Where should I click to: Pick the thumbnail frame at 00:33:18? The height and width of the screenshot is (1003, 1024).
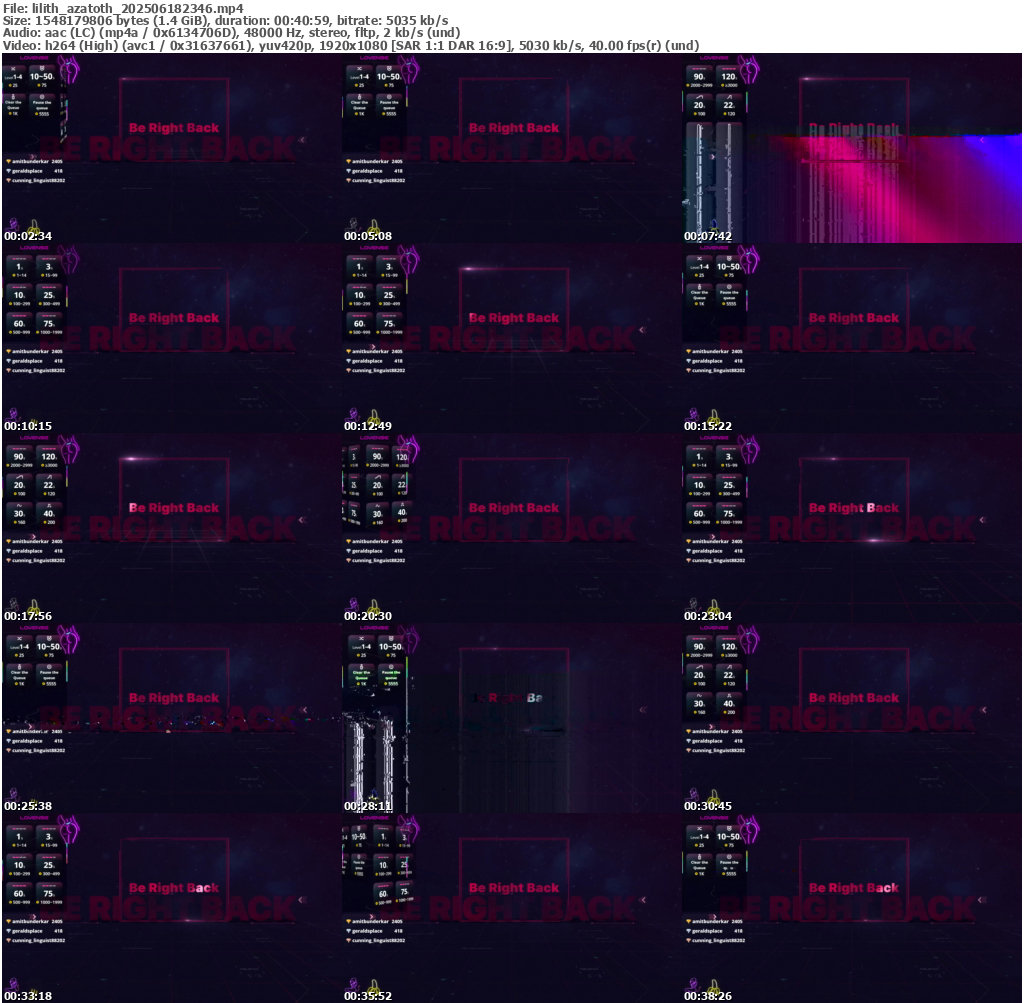[x=172, y=908]
